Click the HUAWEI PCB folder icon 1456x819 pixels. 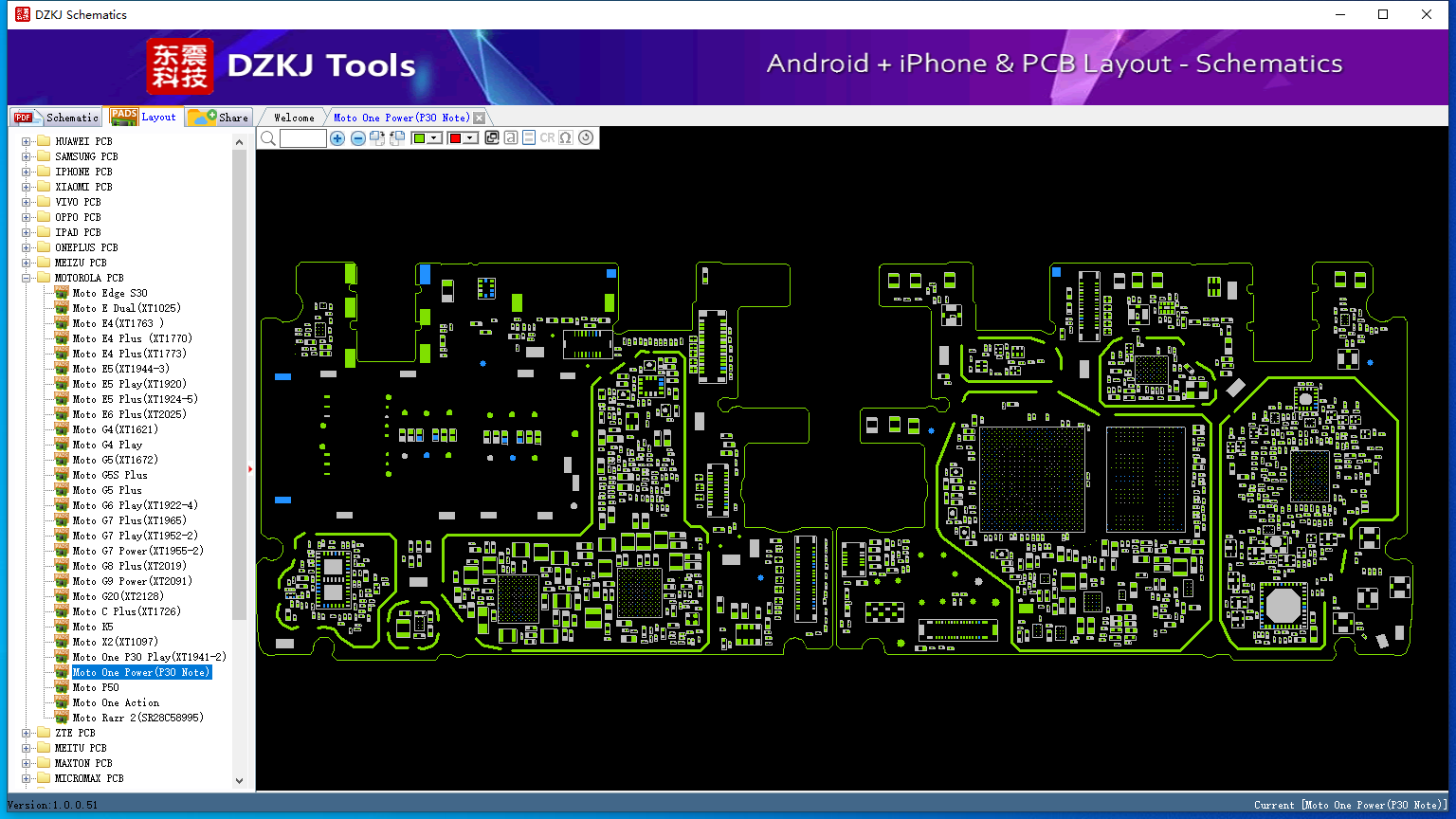[43, 141]
